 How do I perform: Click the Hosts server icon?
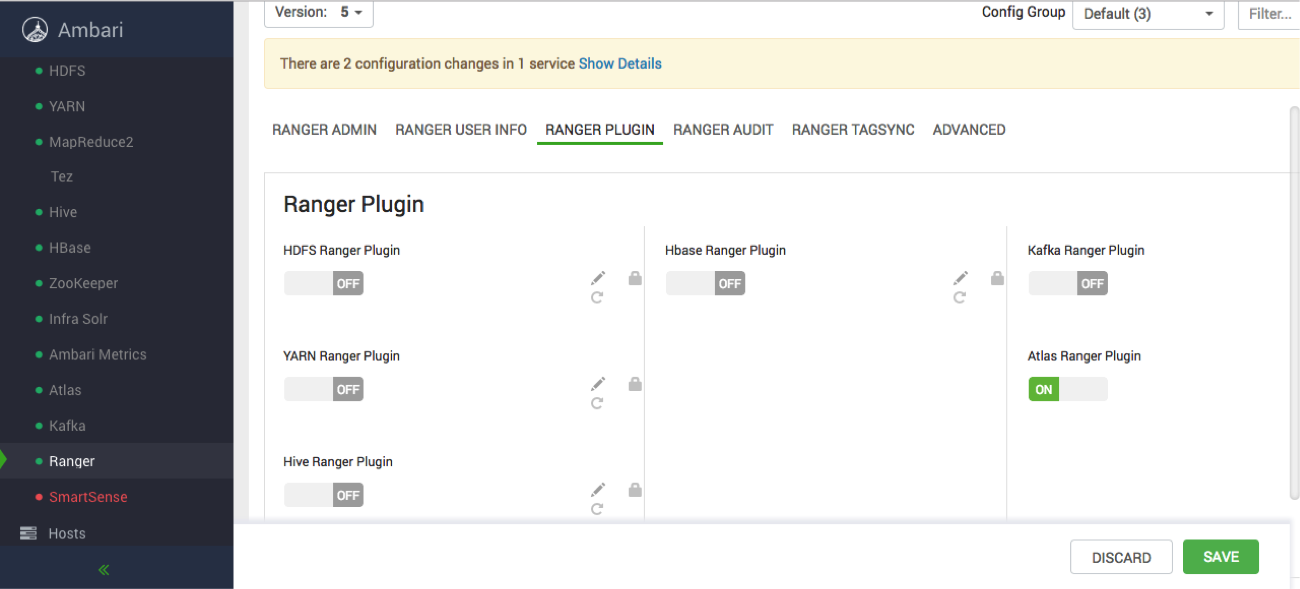tap(29, 534)
